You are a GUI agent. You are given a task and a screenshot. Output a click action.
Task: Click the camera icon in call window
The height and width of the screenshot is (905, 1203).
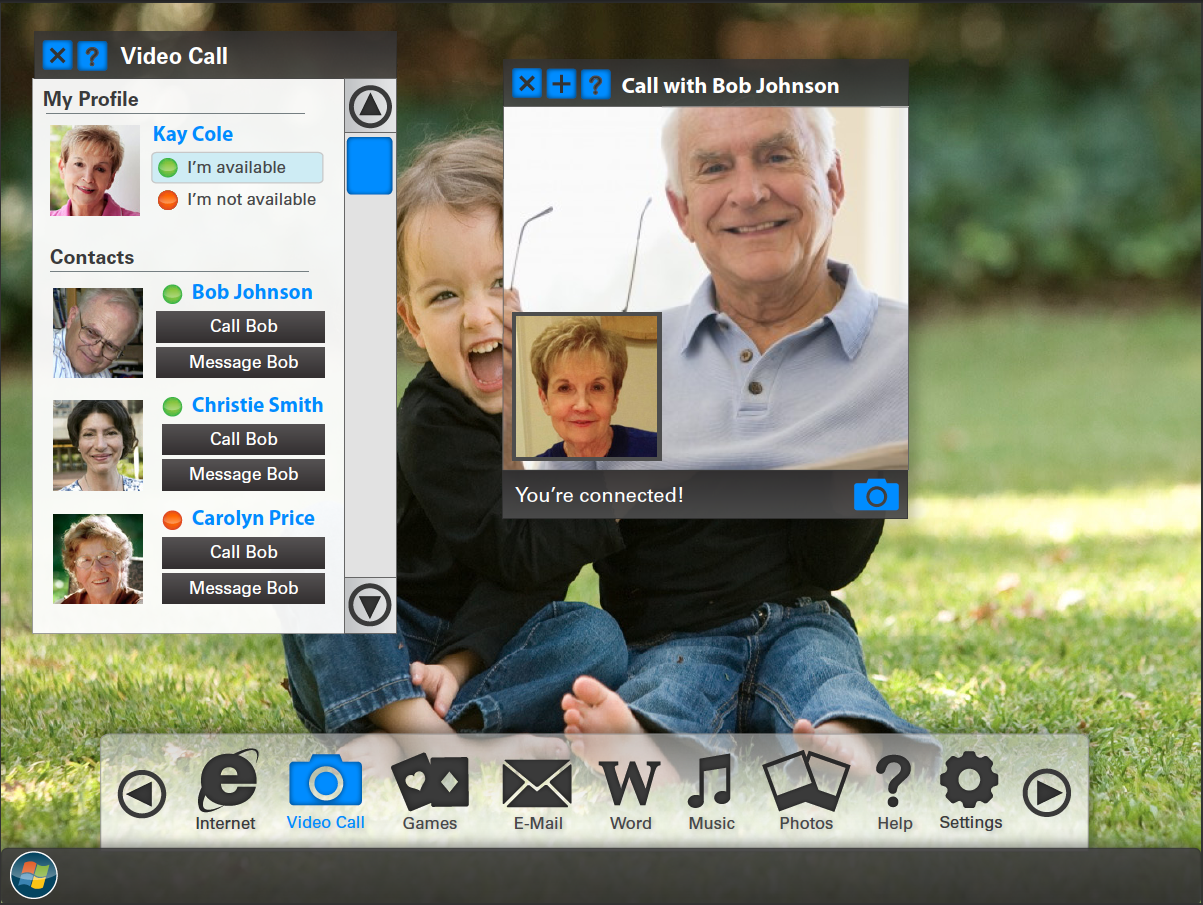876,495
